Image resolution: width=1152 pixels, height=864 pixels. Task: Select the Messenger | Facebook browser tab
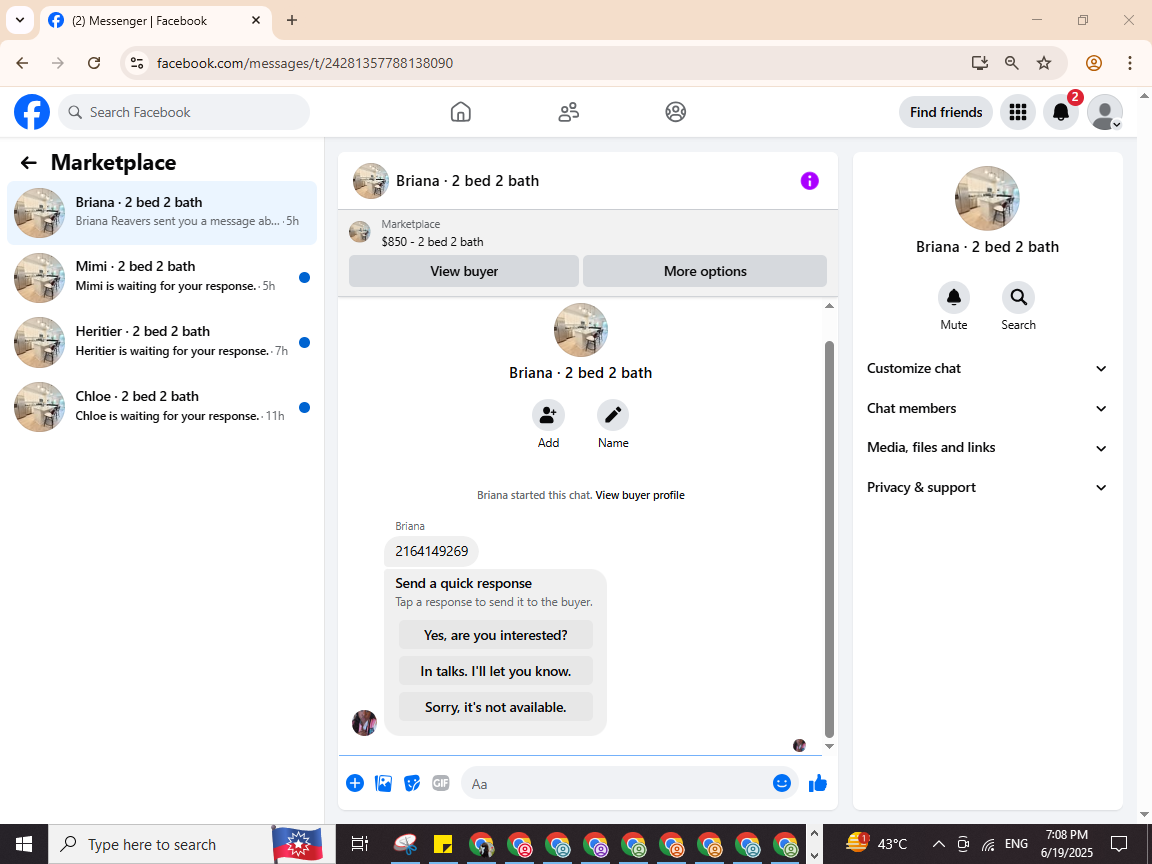156,21
